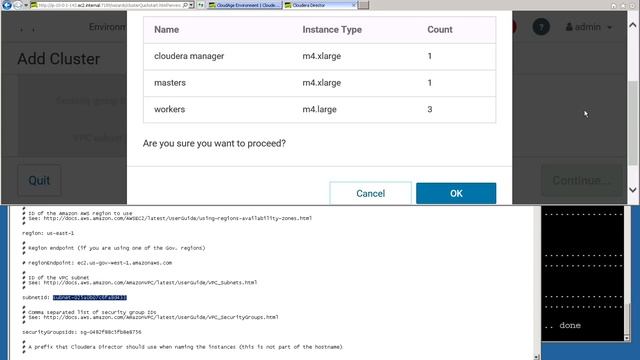Click the terminal window scrollbar down arrow
Viewport: 640px width, 360px height.
(627, 338)
